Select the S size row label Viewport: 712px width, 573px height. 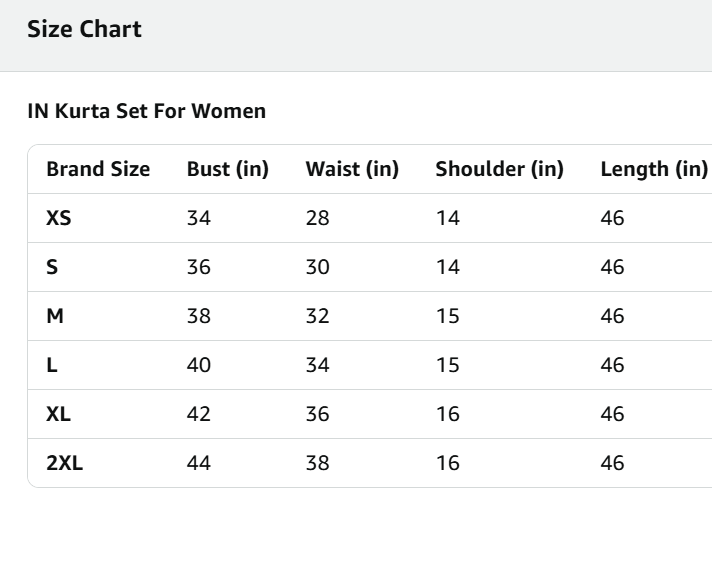52,267
